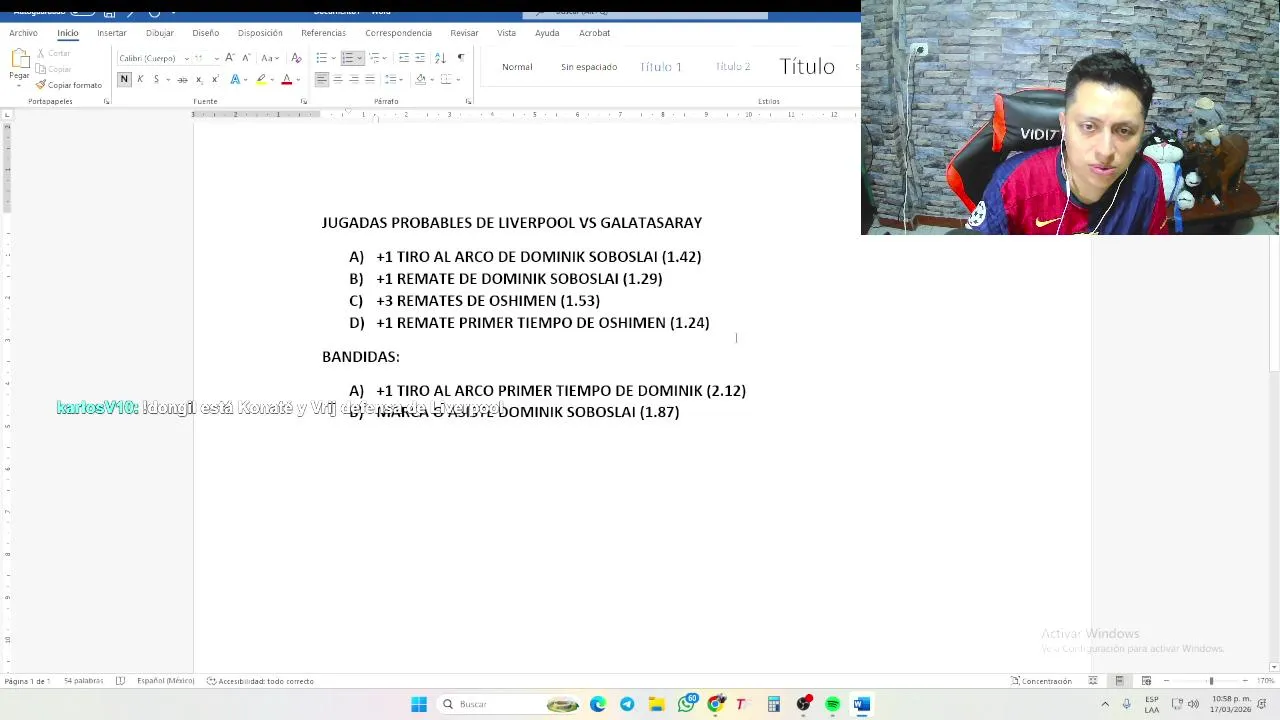Click the shading paint bucket icon
1280x720 pixels.
coord(421,79)
